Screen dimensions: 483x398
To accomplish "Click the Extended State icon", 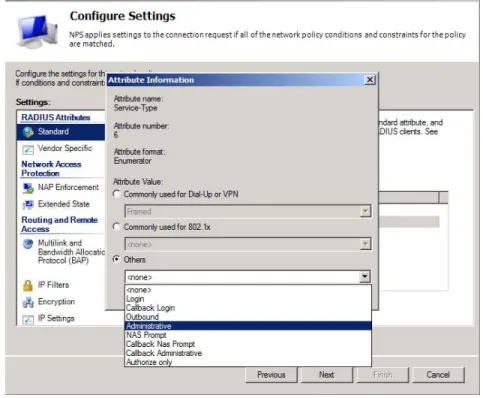I will point(28,204).
